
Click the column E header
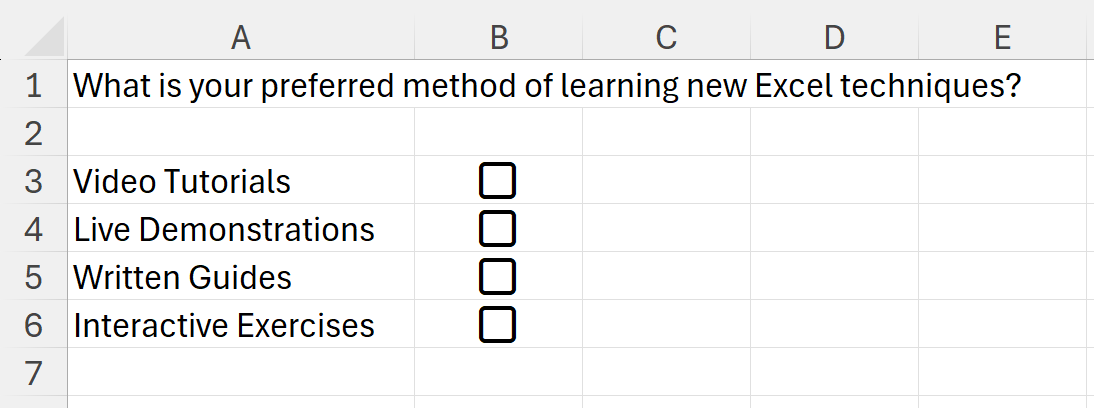[x=1002, y=38]
